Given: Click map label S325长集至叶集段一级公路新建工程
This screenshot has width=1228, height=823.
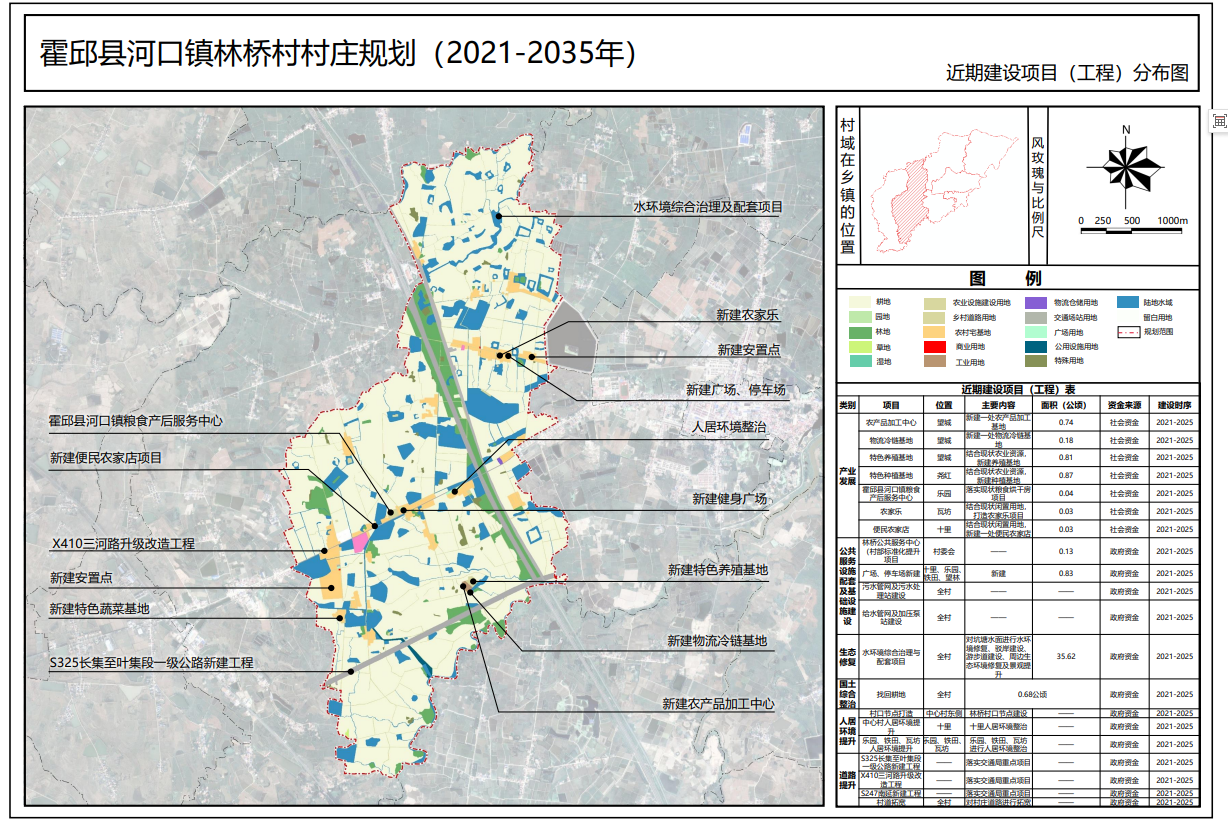Looking at the screenshot, I should click(x=151, y=663).
